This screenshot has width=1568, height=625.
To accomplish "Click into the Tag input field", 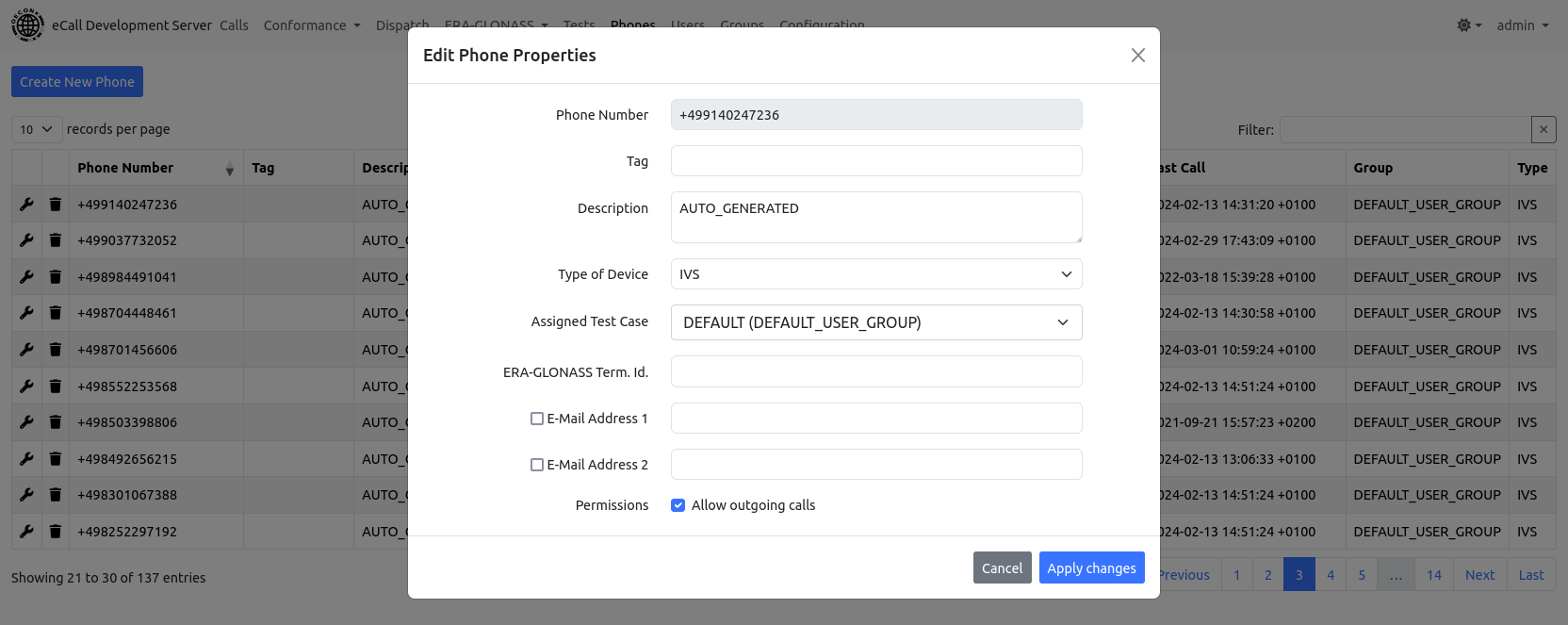I will coord(875,161).
